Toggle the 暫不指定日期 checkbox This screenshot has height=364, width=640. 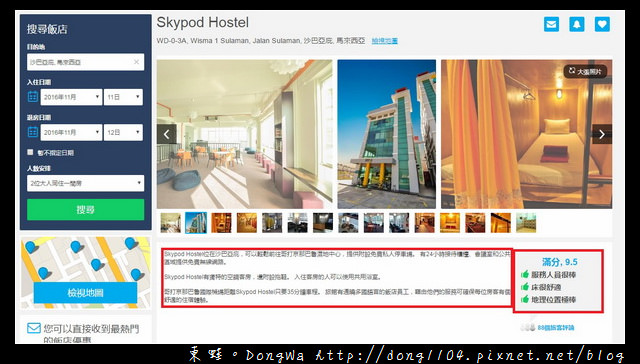click(30, 152)
